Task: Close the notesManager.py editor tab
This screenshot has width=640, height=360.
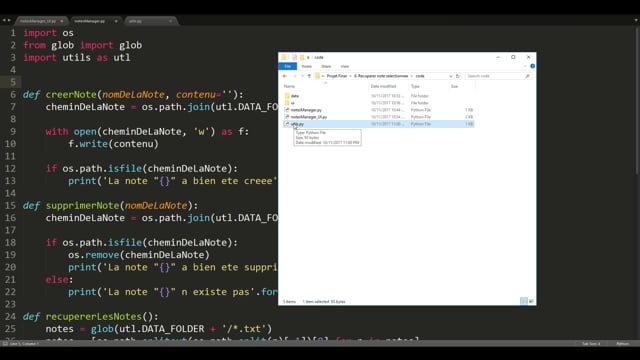Action: [116, 21]
